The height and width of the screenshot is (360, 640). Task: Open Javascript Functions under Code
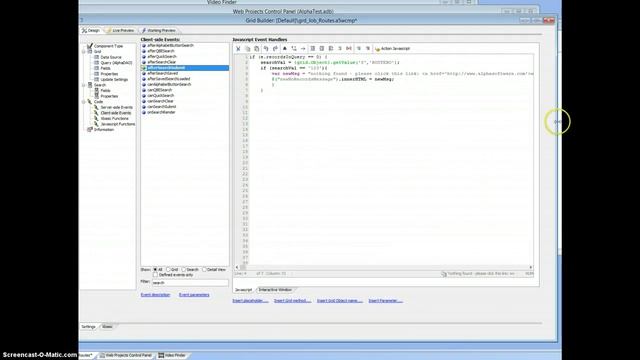pos(118,124)
